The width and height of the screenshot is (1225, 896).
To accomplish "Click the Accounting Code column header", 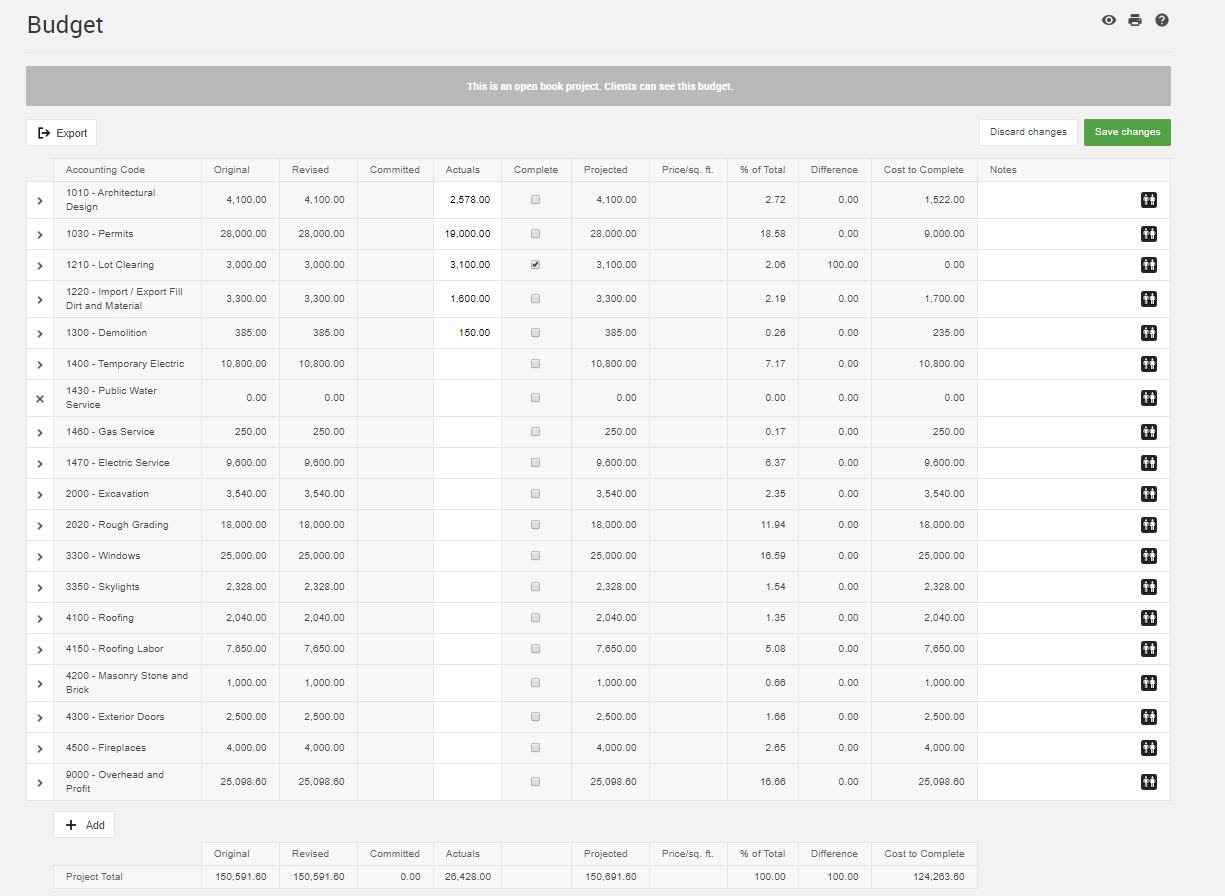I will coord(106,170).
